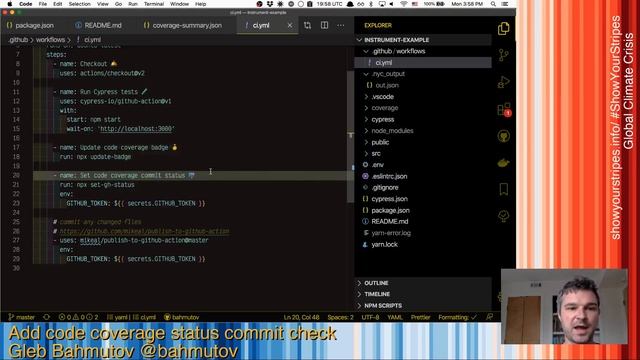Screen dimensions: 640x360
Task: Click the editor vertical scrollbar
Action: click(351, 137)
